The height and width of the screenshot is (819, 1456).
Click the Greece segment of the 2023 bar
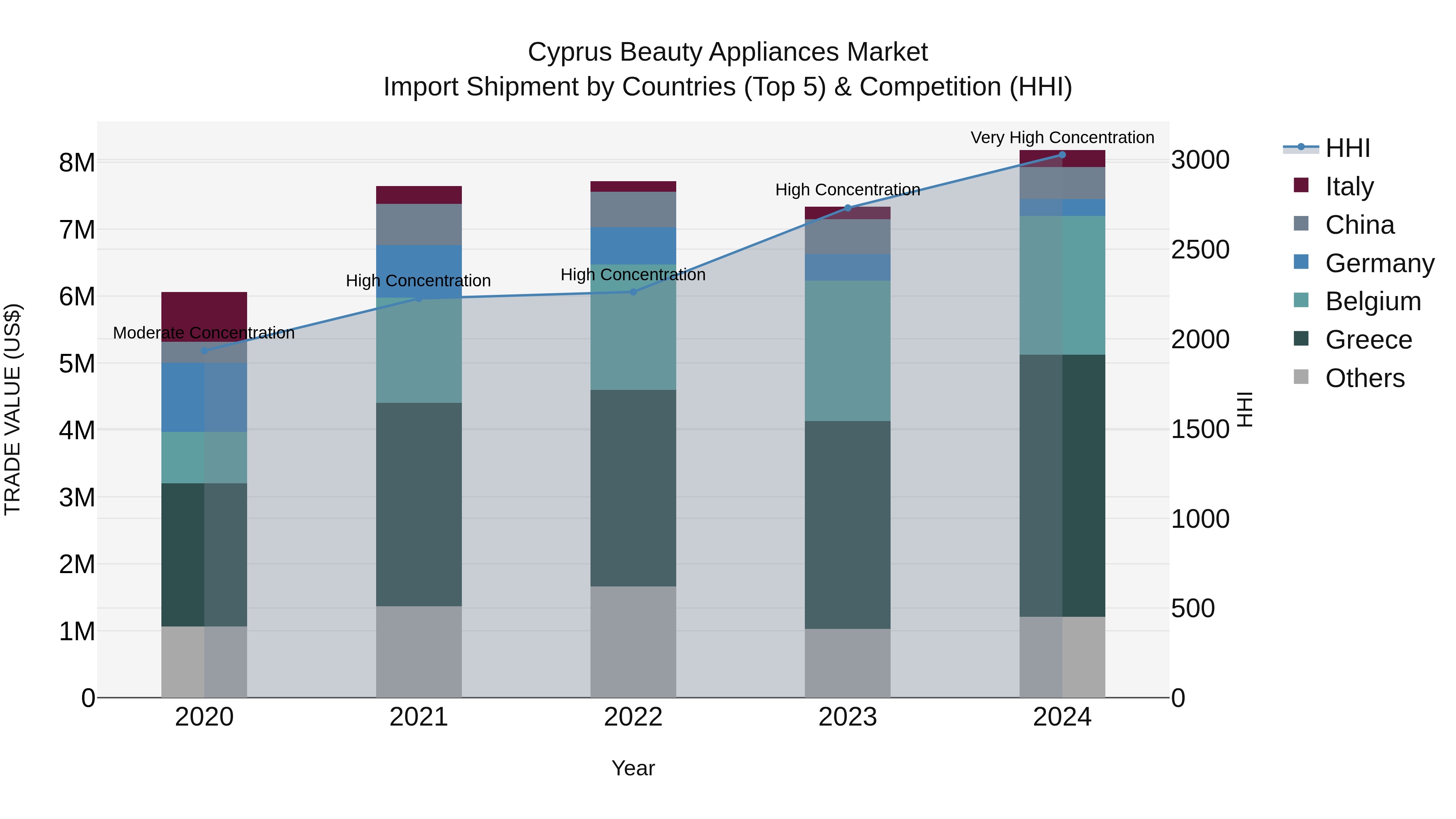click(x=847, y=525)
